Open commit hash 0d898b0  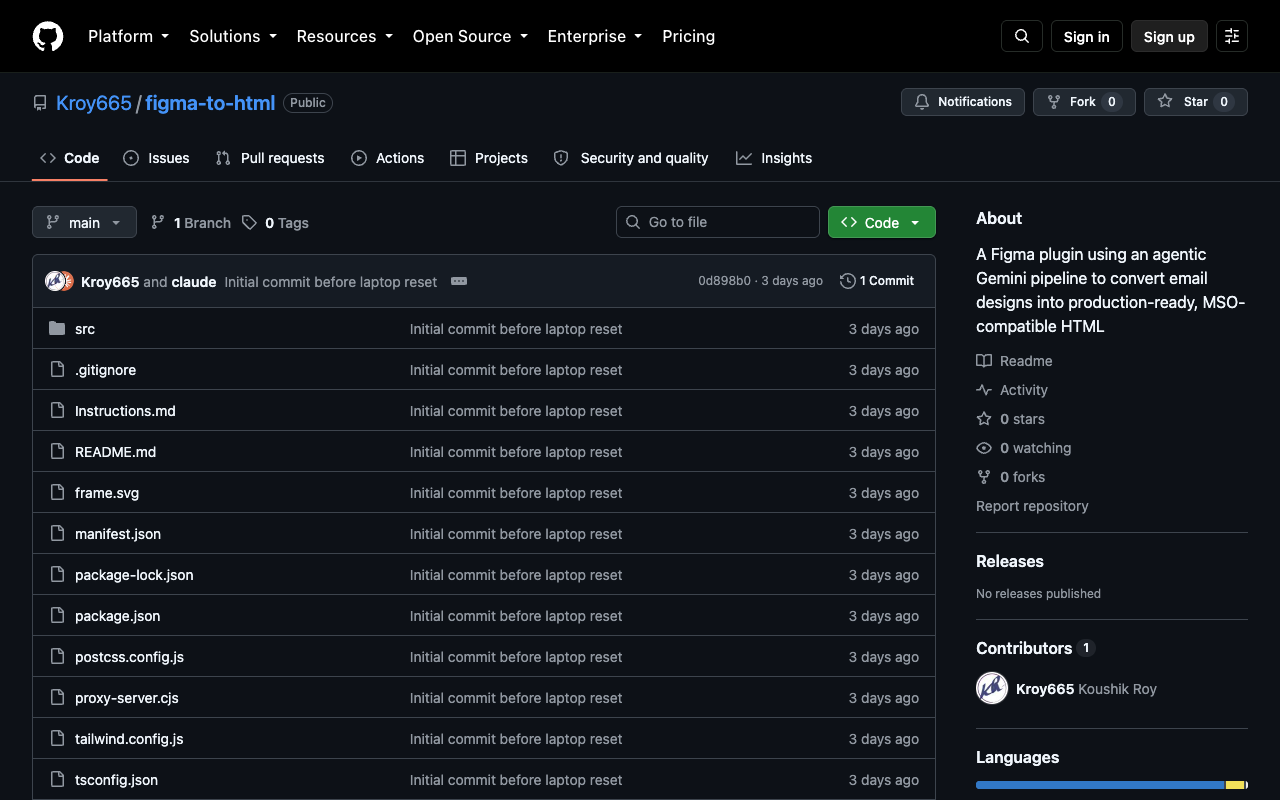tap(724, 281)
